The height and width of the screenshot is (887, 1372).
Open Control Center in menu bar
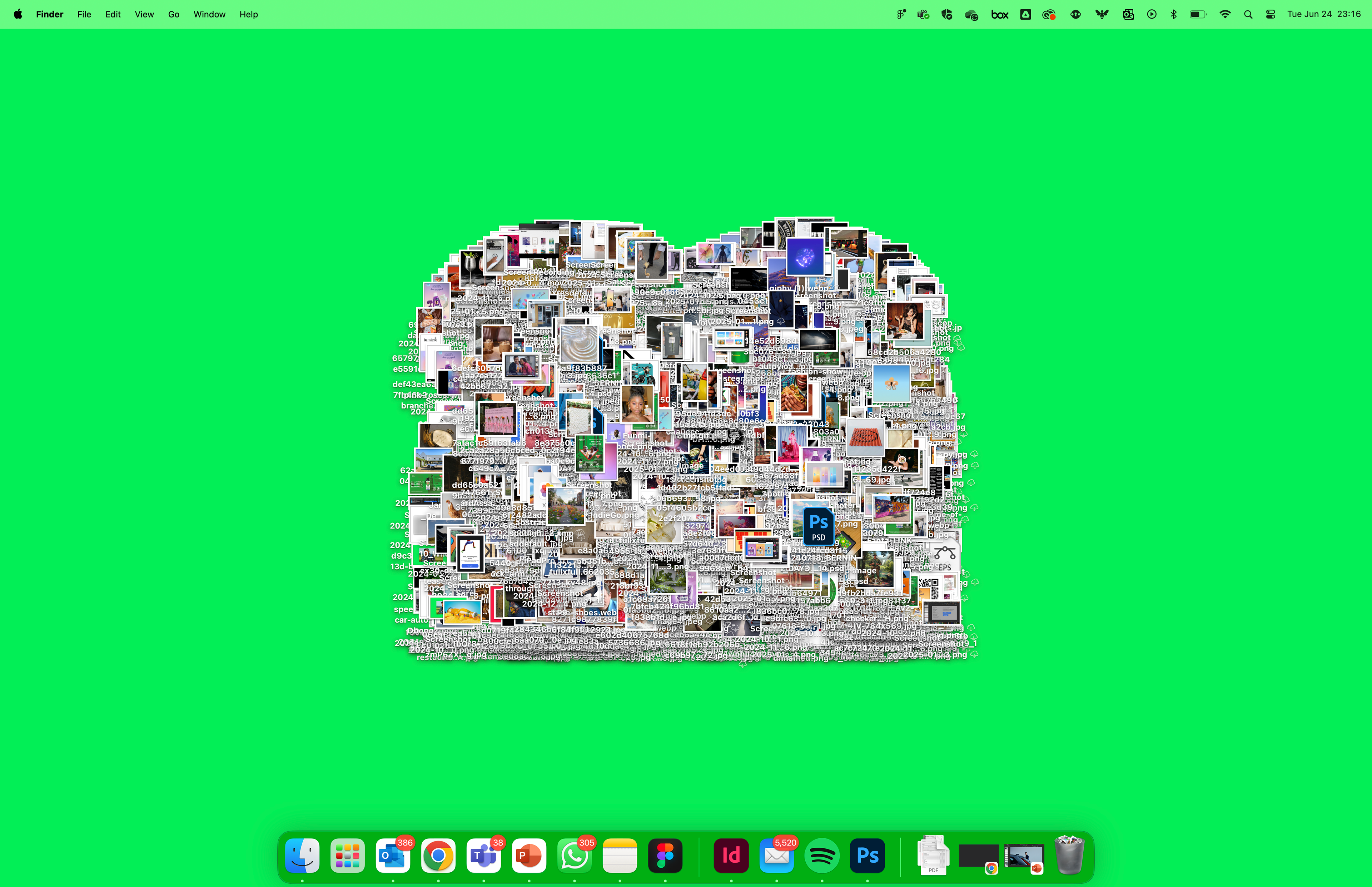click(x=1271, y=14)
